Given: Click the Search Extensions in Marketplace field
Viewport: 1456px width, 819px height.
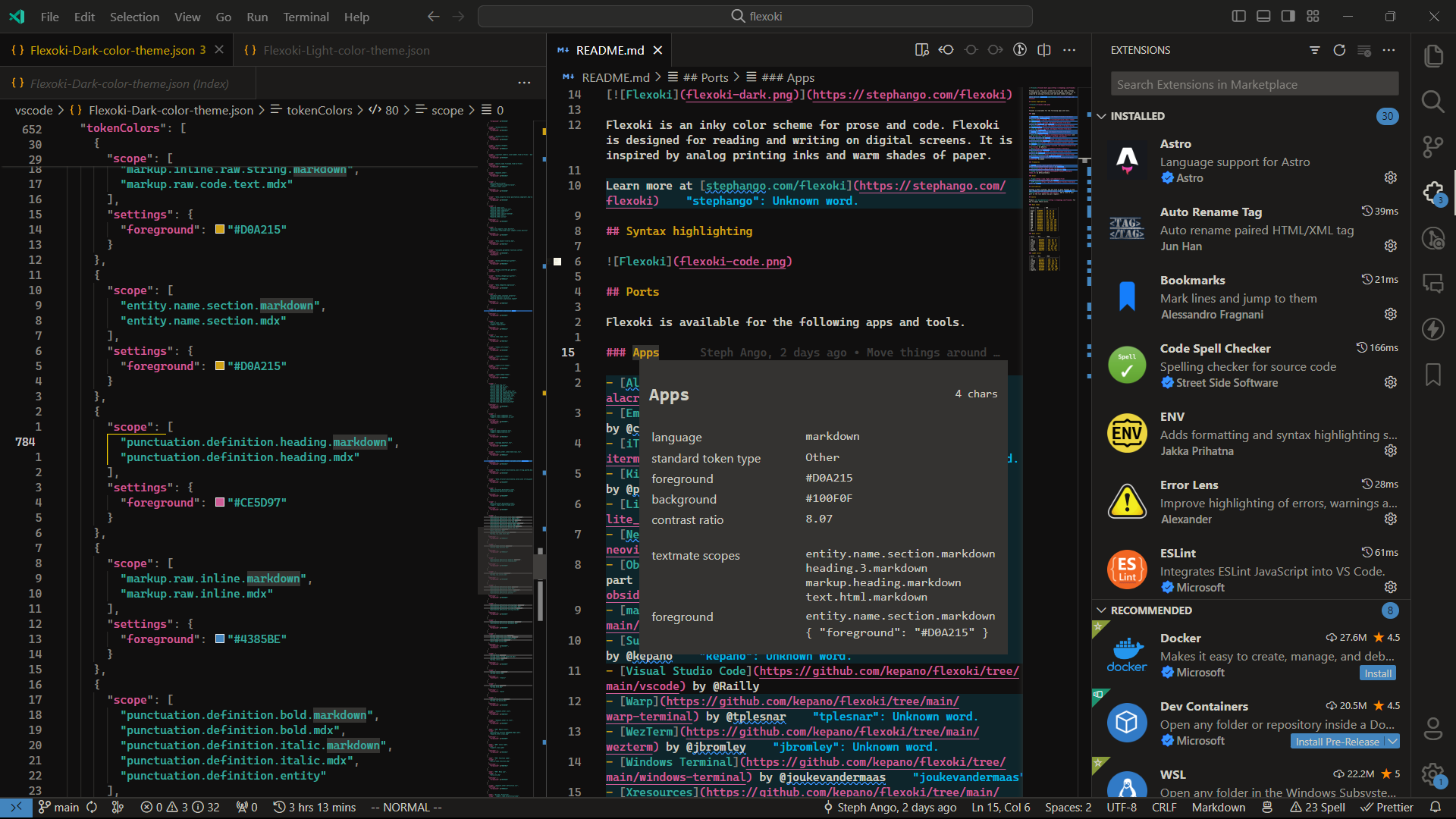Looking at the screenshot, I should pyautogui.click(x=1253, y=83).
